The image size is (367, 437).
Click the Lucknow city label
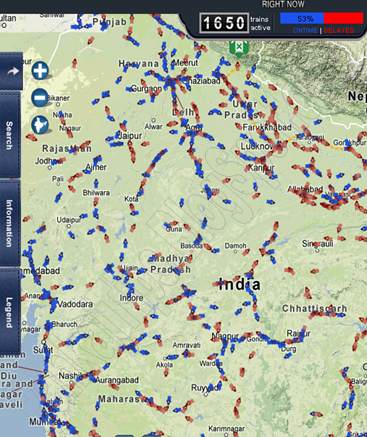(257, 146)
